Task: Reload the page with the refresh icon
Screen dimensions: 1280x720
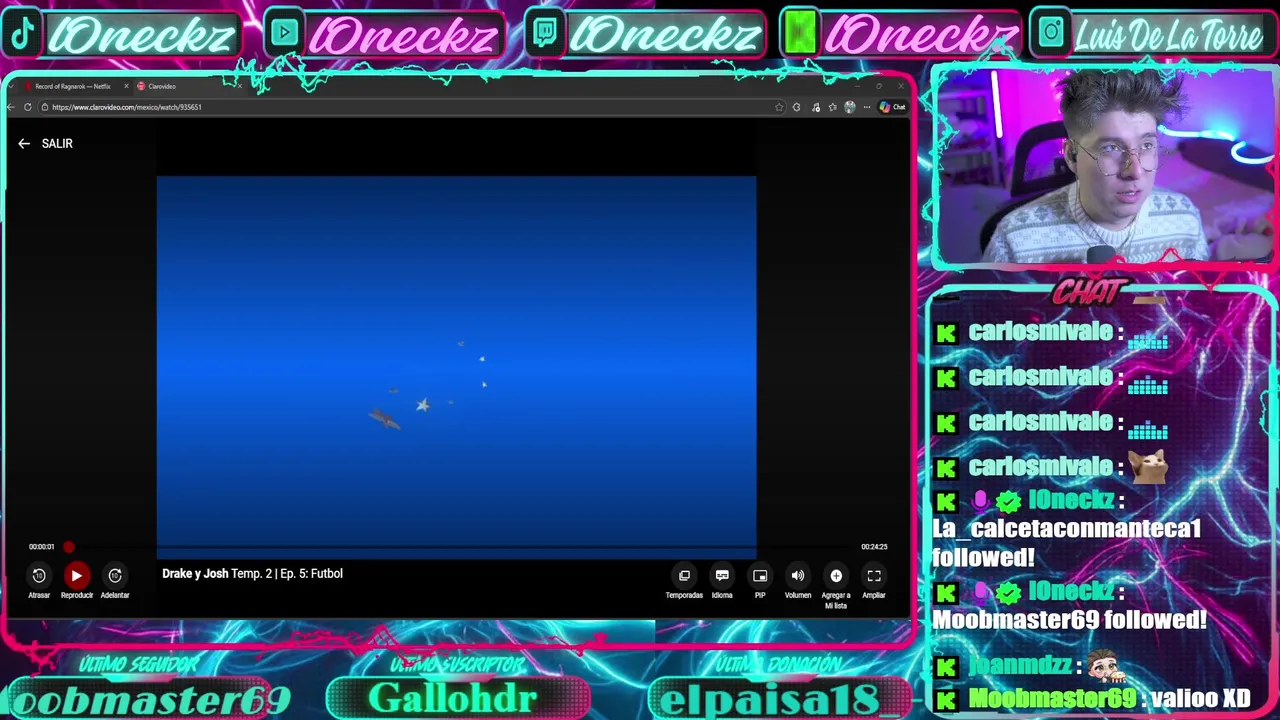Action: pos(27,107)
